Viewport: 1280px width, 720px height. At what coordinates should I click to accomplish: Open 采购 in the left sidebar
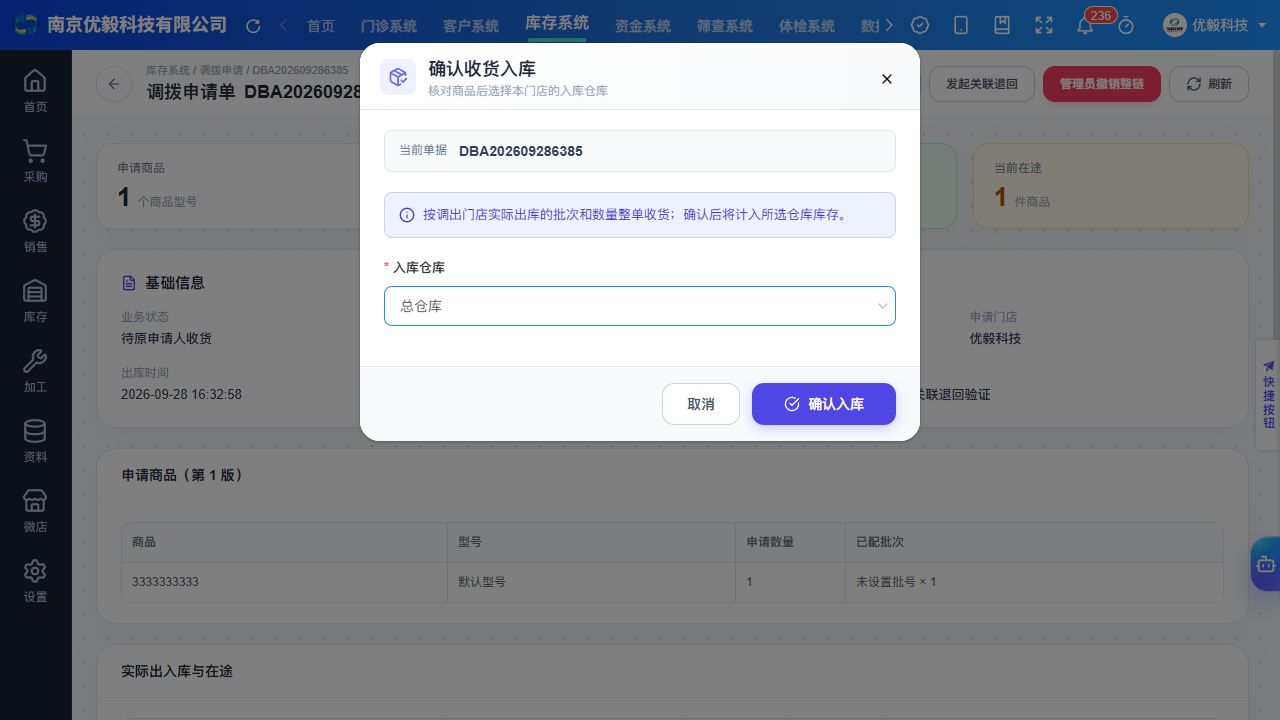pyautogui.click(x=35, y=161)
